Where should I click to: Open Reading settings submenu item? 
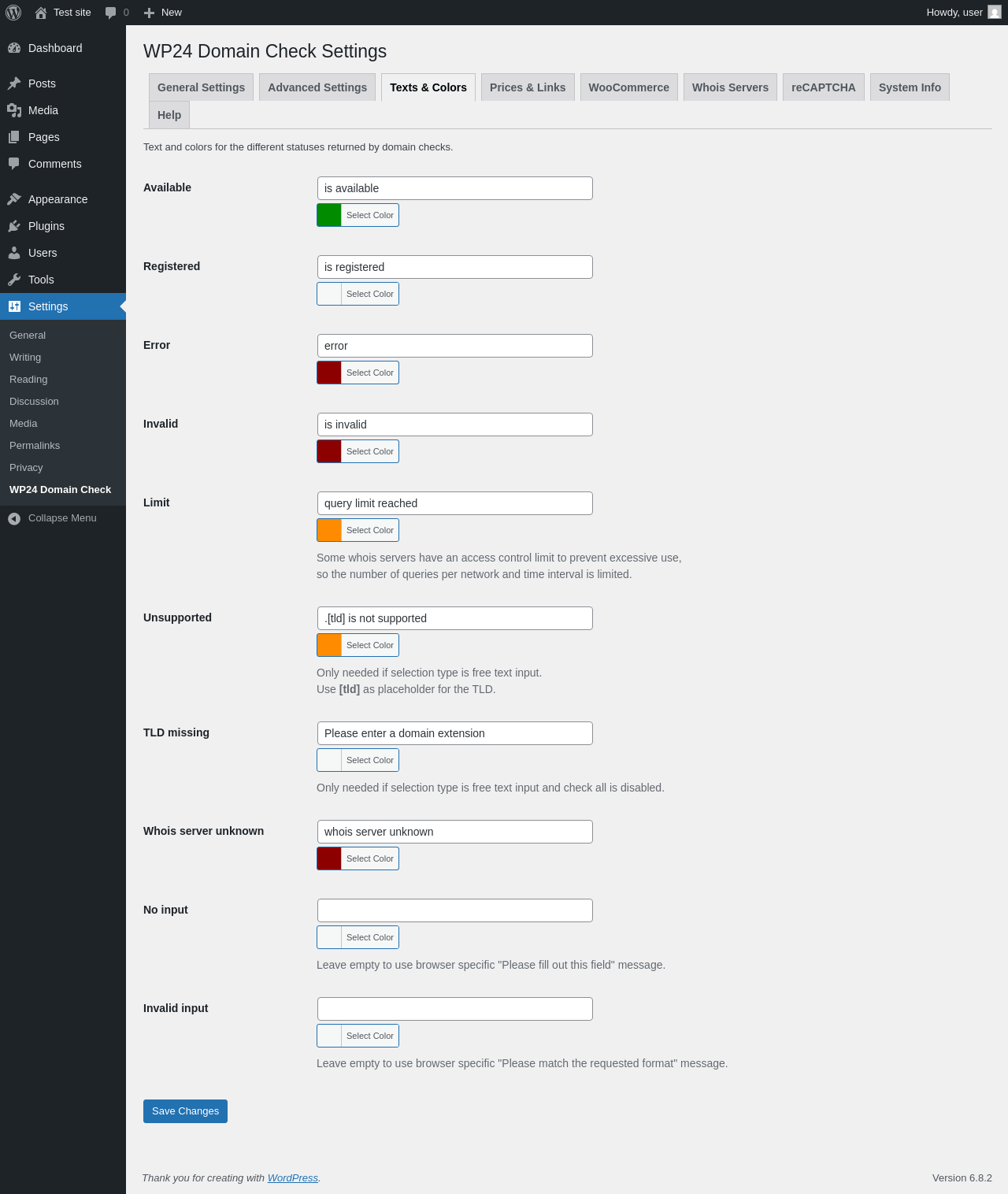pyautogui.click(x=63, y=380)
